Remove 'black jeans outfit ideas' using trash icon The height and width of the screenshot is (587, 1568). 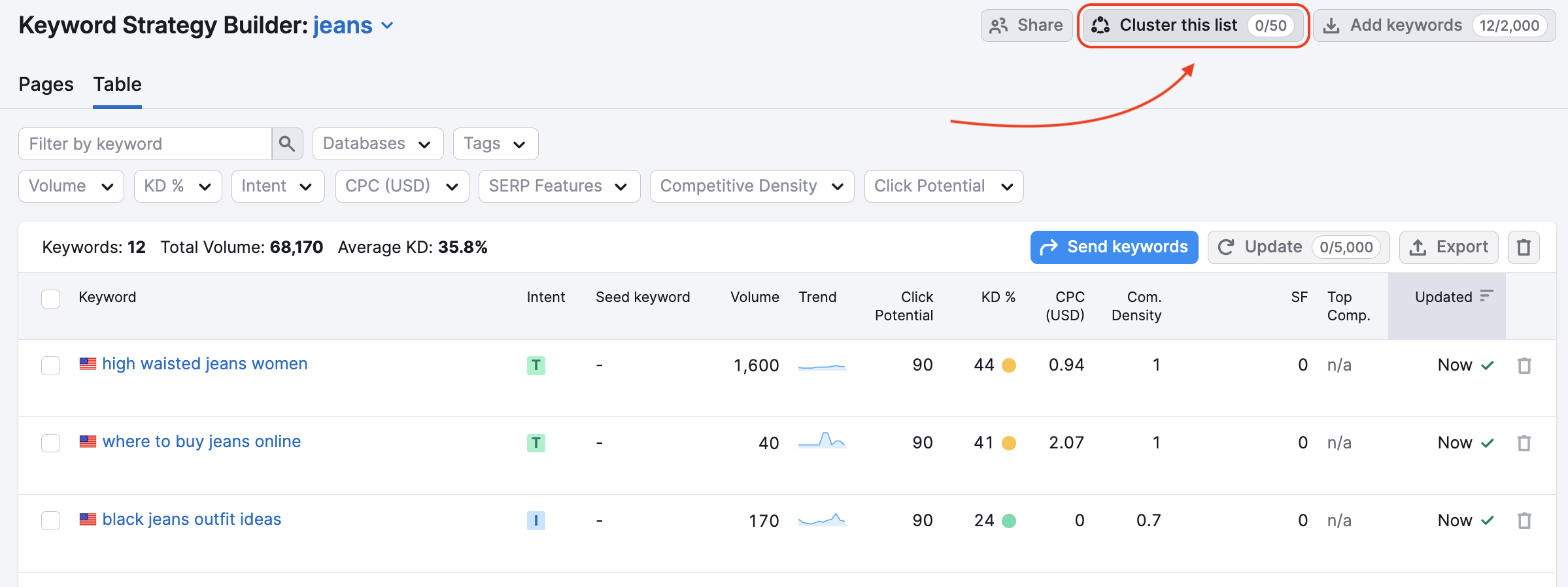pos(1524,521)
